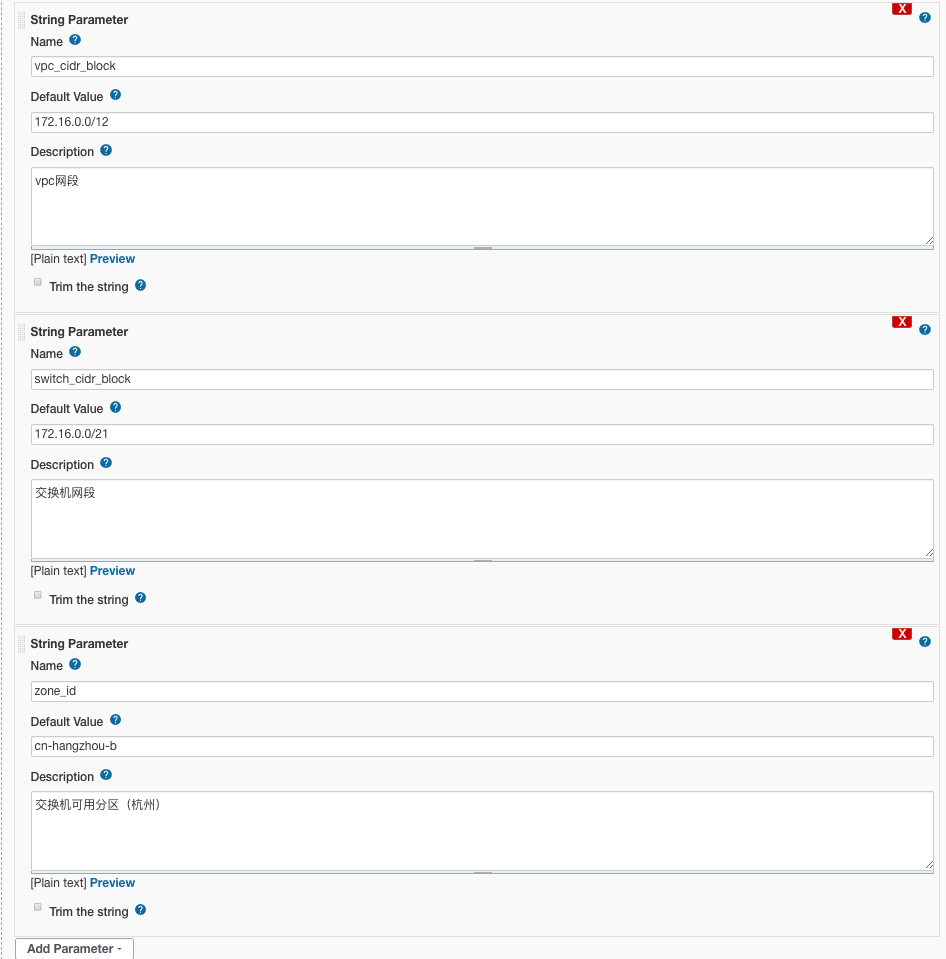Delete the zone_id string parameter

click(x=901, y=634)
